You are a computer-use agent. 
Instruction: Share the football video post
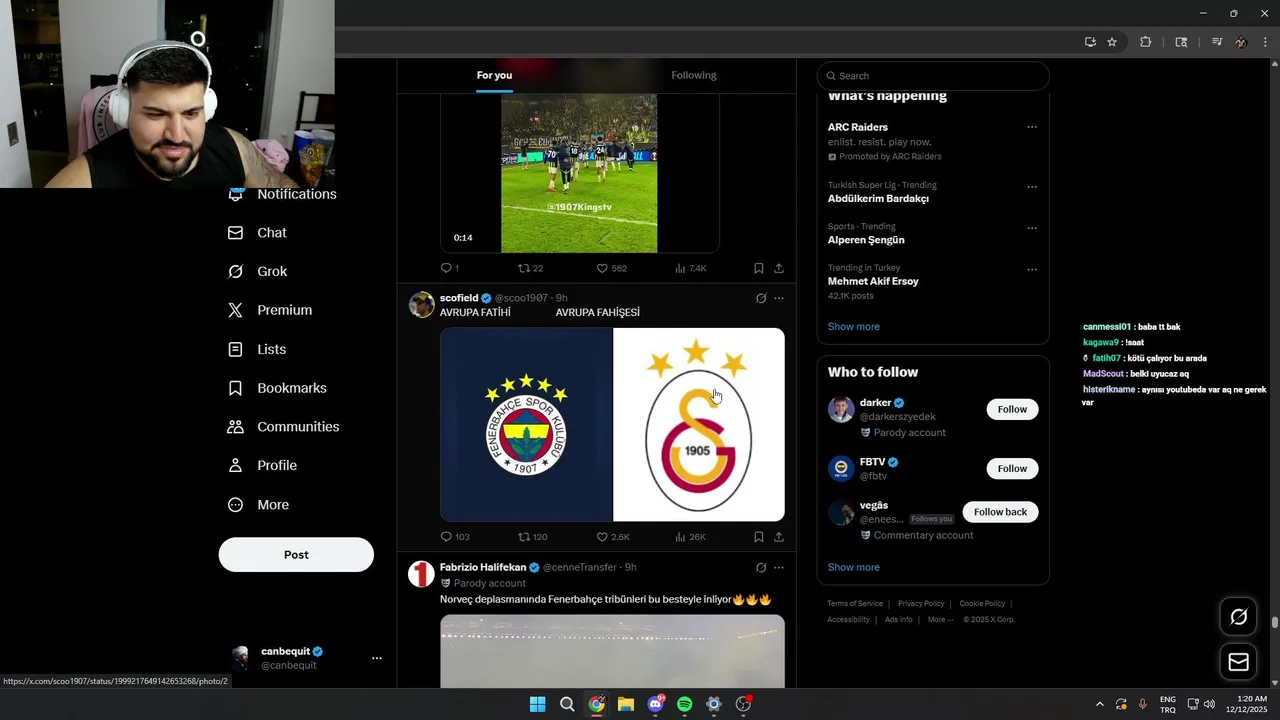pyautogui.click(x=779, y=268)
